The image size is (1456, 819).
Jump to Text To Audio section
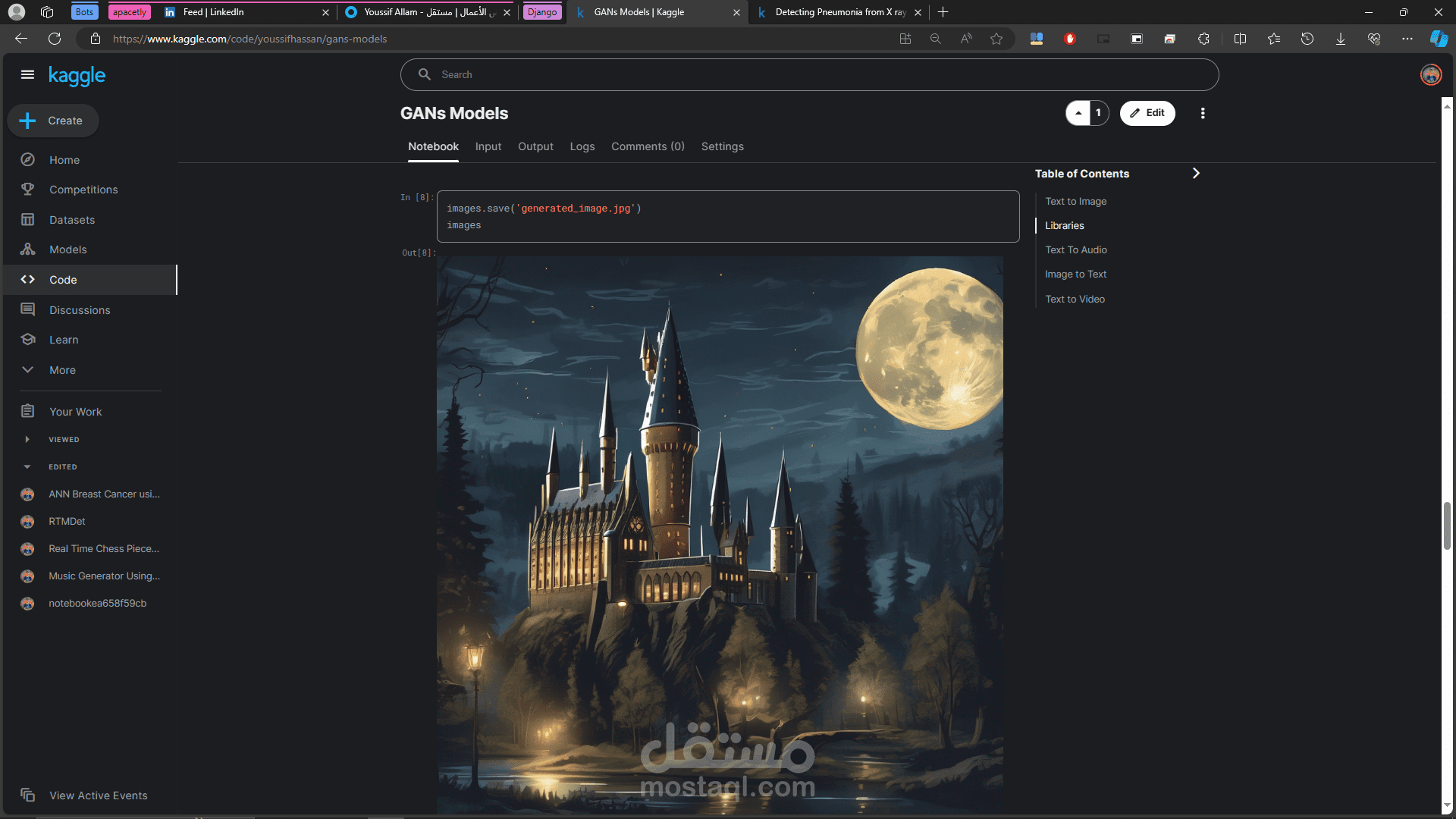pos(1076,249)
